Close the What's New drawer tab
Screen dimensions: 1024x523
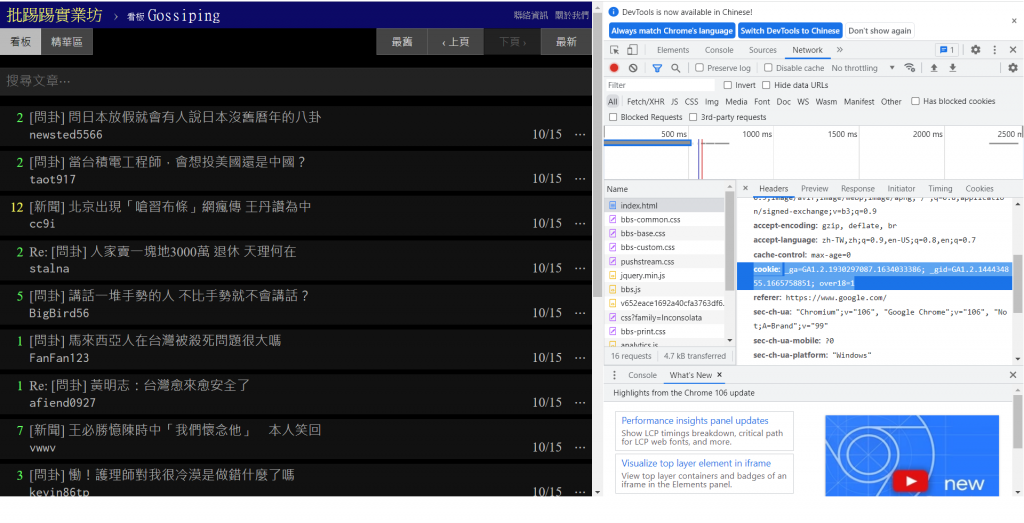click(x=719, y=375)
